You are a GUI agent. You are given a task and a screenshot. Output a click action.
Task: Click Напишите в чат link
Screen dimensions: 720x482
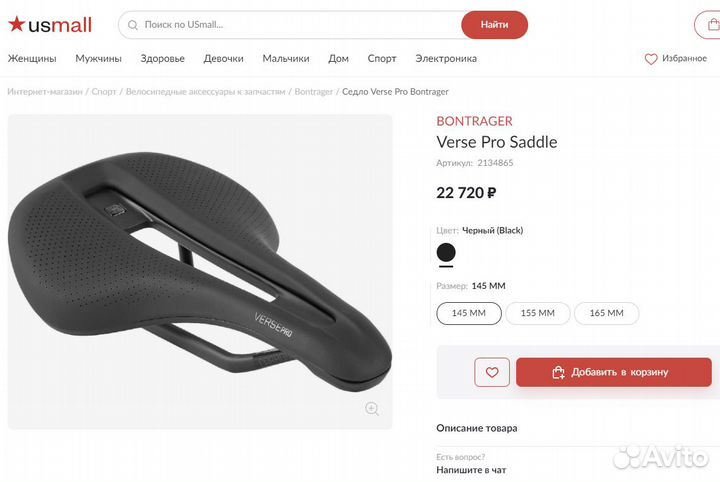(471, 470)
